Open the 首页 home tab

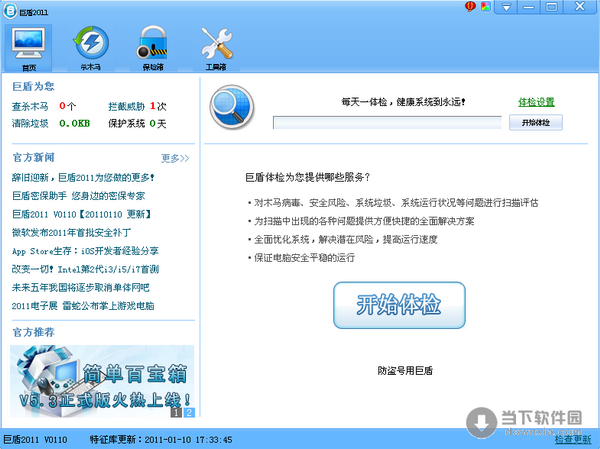pos(28,49)
